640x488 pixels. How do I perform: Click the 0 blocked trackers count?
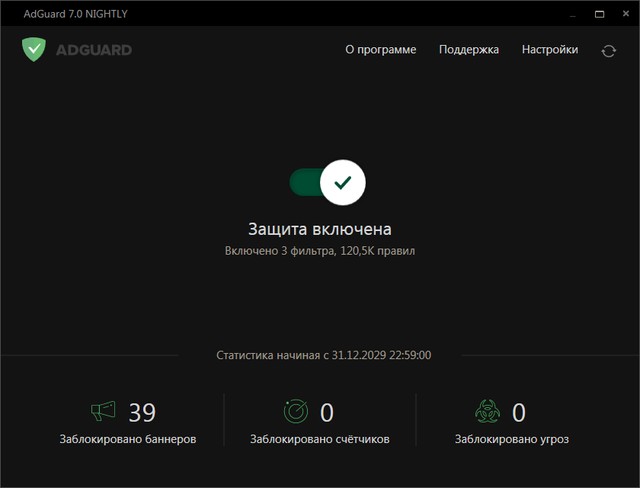tap(327, 413)
